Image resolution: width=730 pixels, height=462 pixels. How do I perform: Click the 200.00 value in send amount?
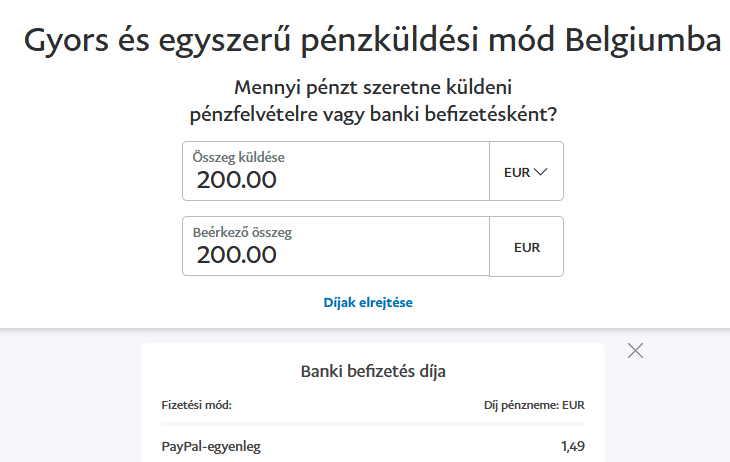point(237,180)
